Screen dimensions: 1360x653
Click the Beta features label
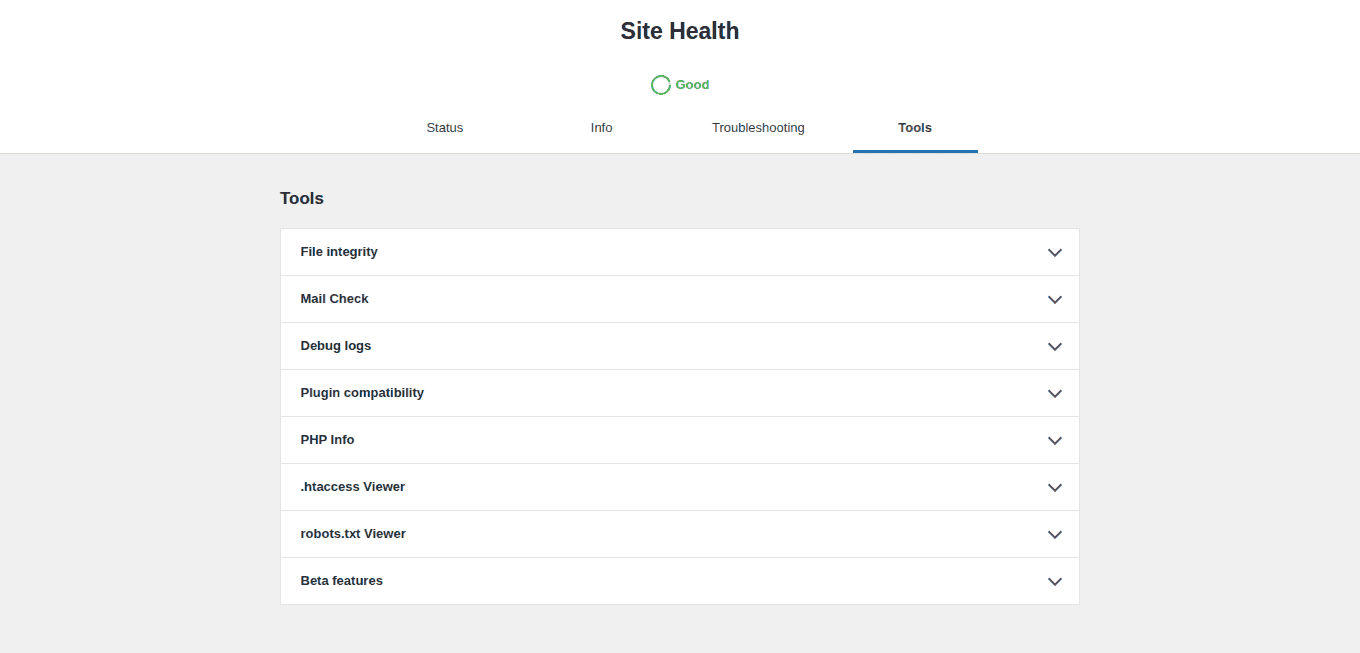[x=342, y=581]
